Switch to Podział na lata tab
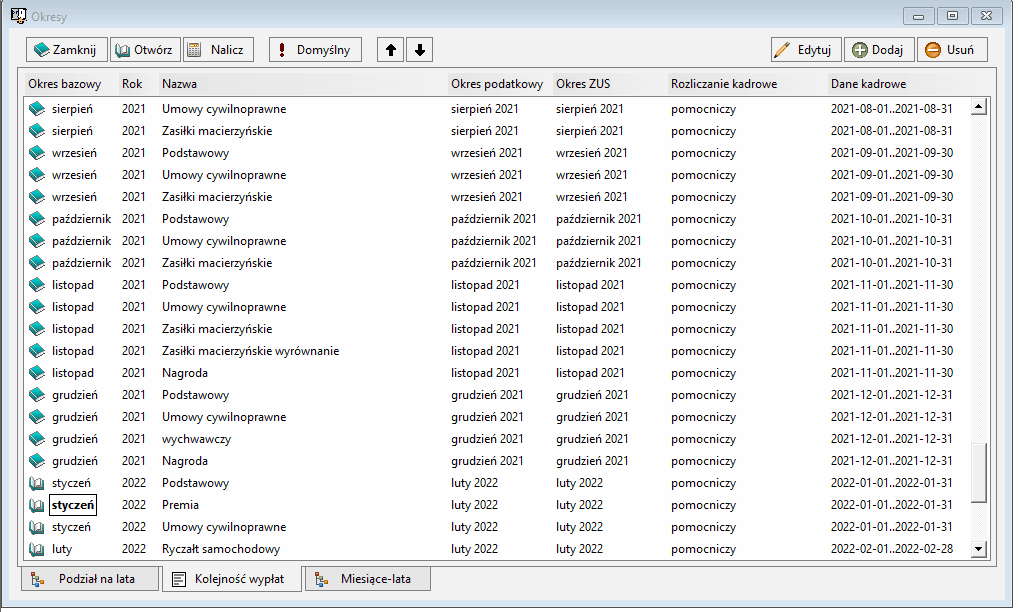This screenshot has width=1019, height=612. (90, 579)
